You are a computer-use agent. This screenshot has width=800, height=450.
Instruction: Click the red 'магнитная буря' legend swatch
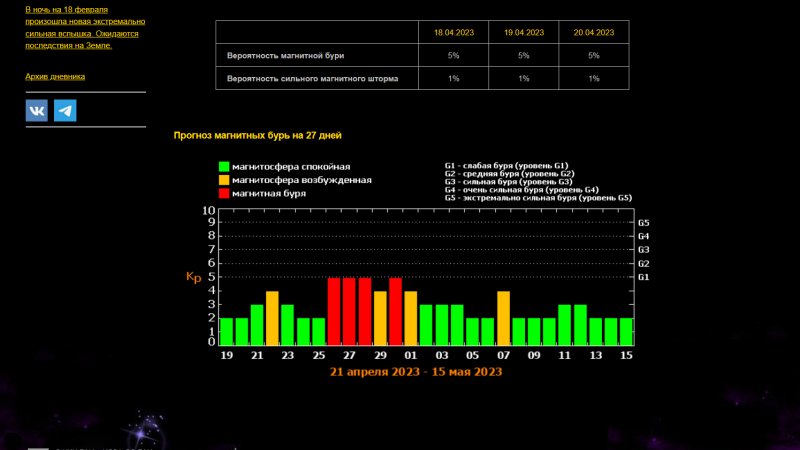tap(224, 193)
